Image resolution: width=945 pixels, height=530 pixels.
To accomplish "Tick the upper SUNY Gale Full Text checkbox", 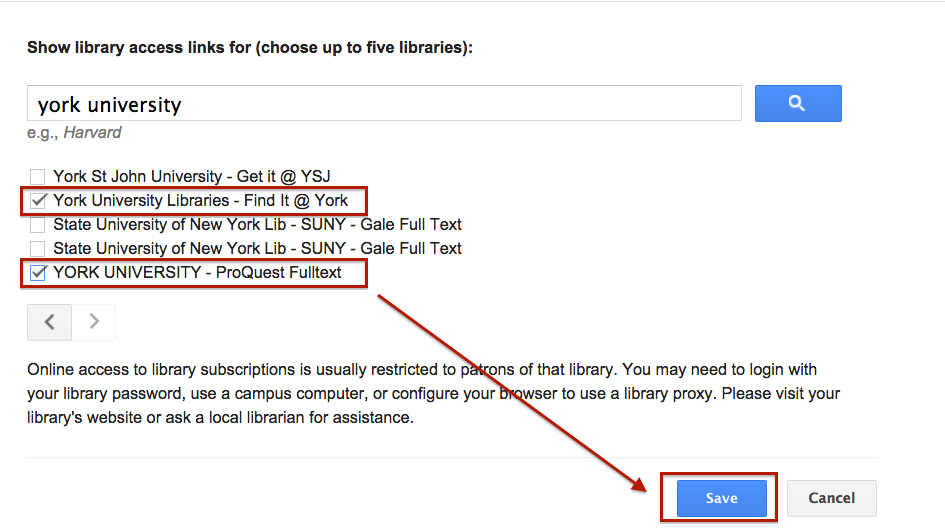I will pyautogui.click(x=37, y=225).
